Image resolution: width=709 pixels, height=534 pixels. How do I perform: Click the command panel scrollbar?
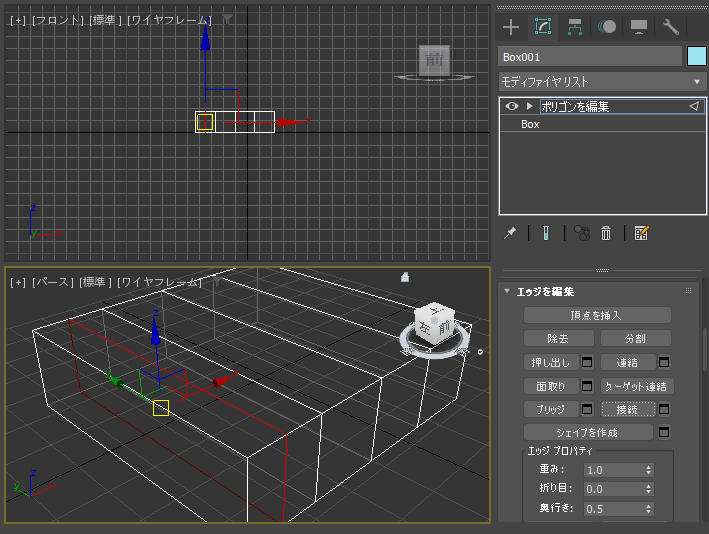coord(704,351)
